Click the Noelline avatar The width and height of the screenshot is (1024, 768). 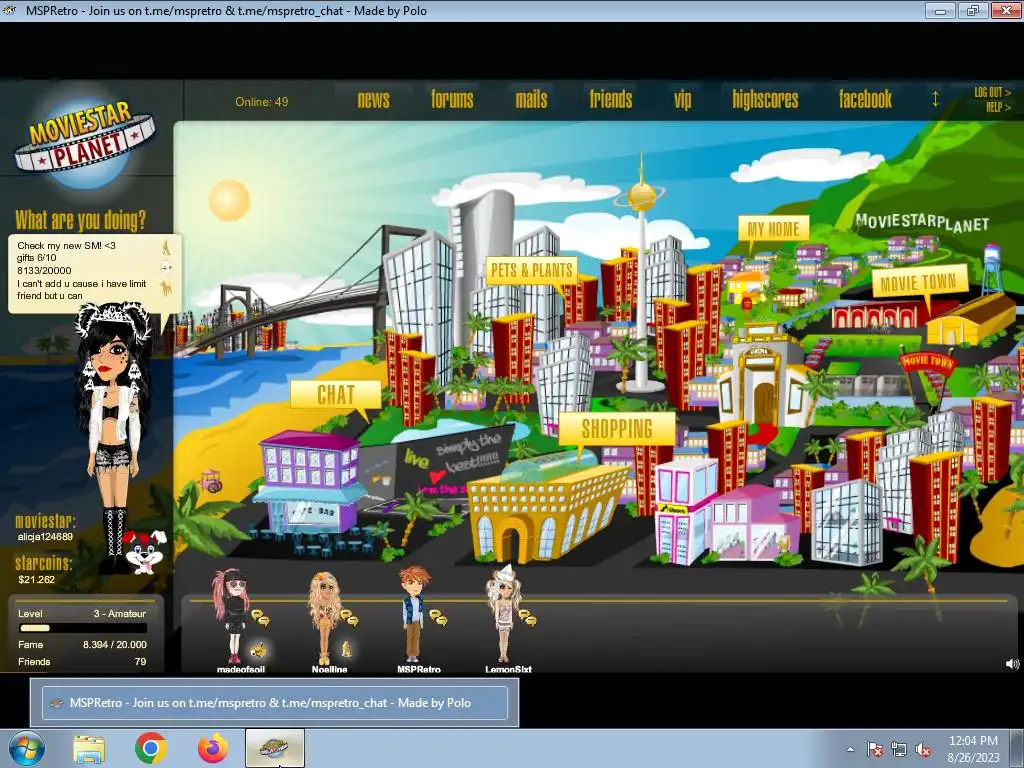pyautogui.click(x=324, y=618)
